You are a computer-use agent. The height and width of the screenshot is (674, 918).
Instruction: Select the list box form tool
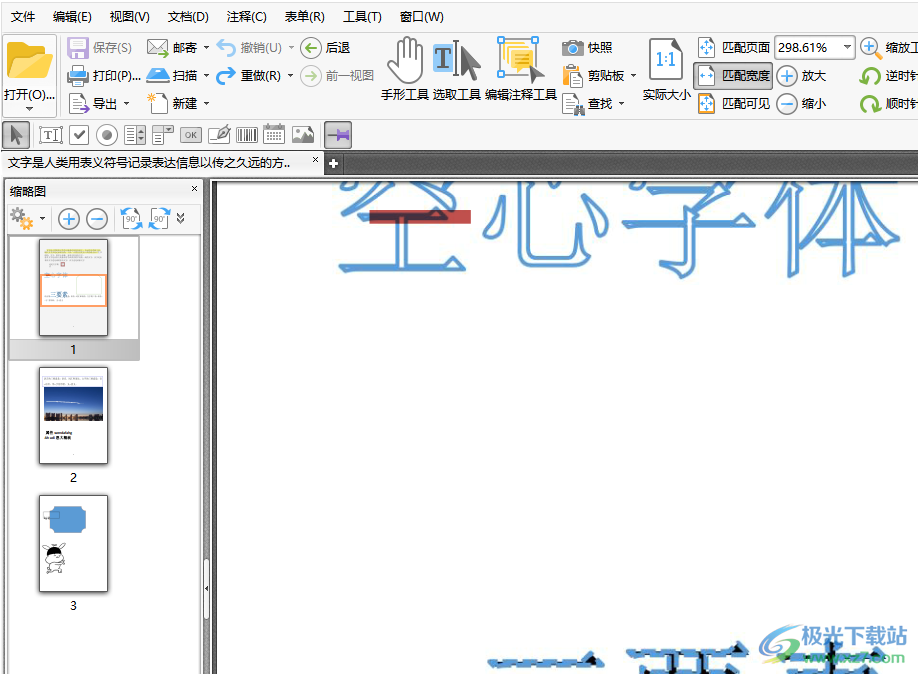135,135
